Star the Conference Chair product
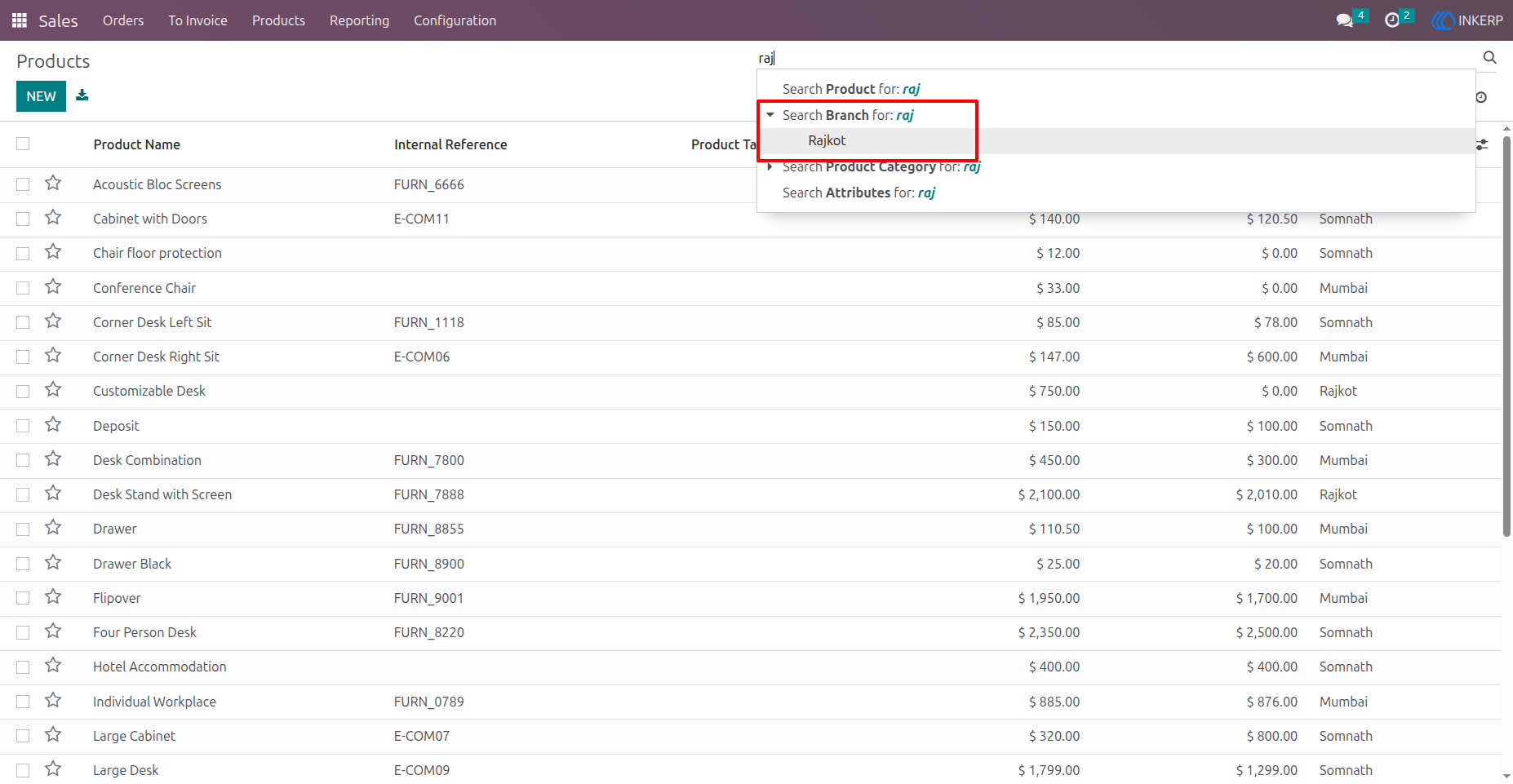 pyautogui.click(x=53, y=287)
